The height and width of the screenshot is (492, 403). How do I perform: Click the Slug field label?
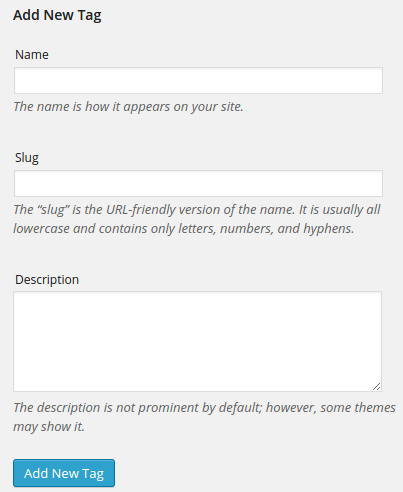[x=27, y=158]
